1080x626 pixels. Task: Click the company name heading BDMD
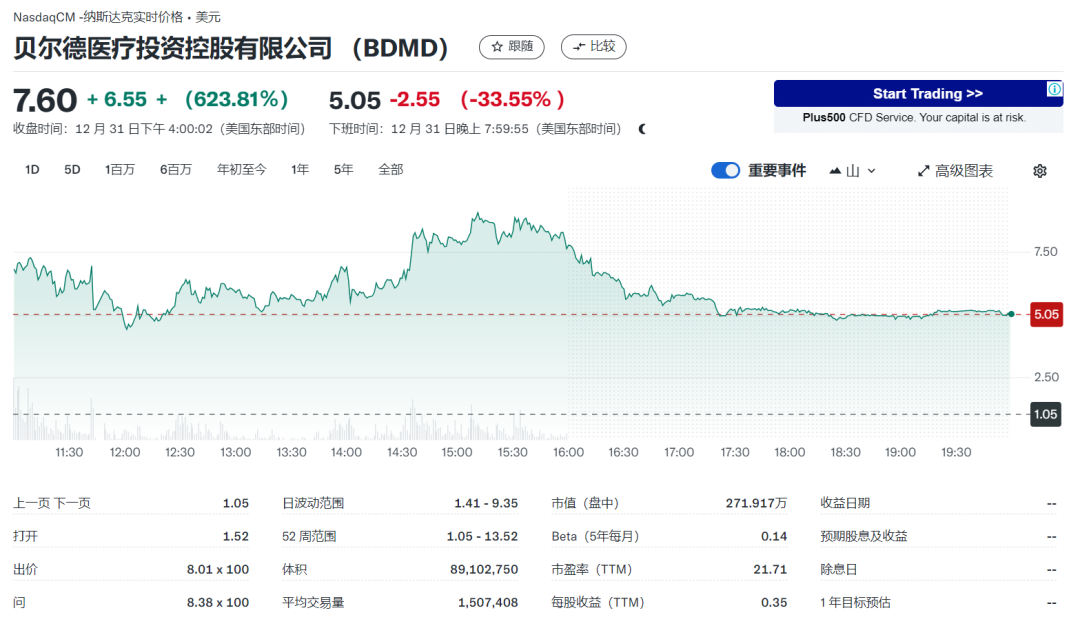(231, 48)
